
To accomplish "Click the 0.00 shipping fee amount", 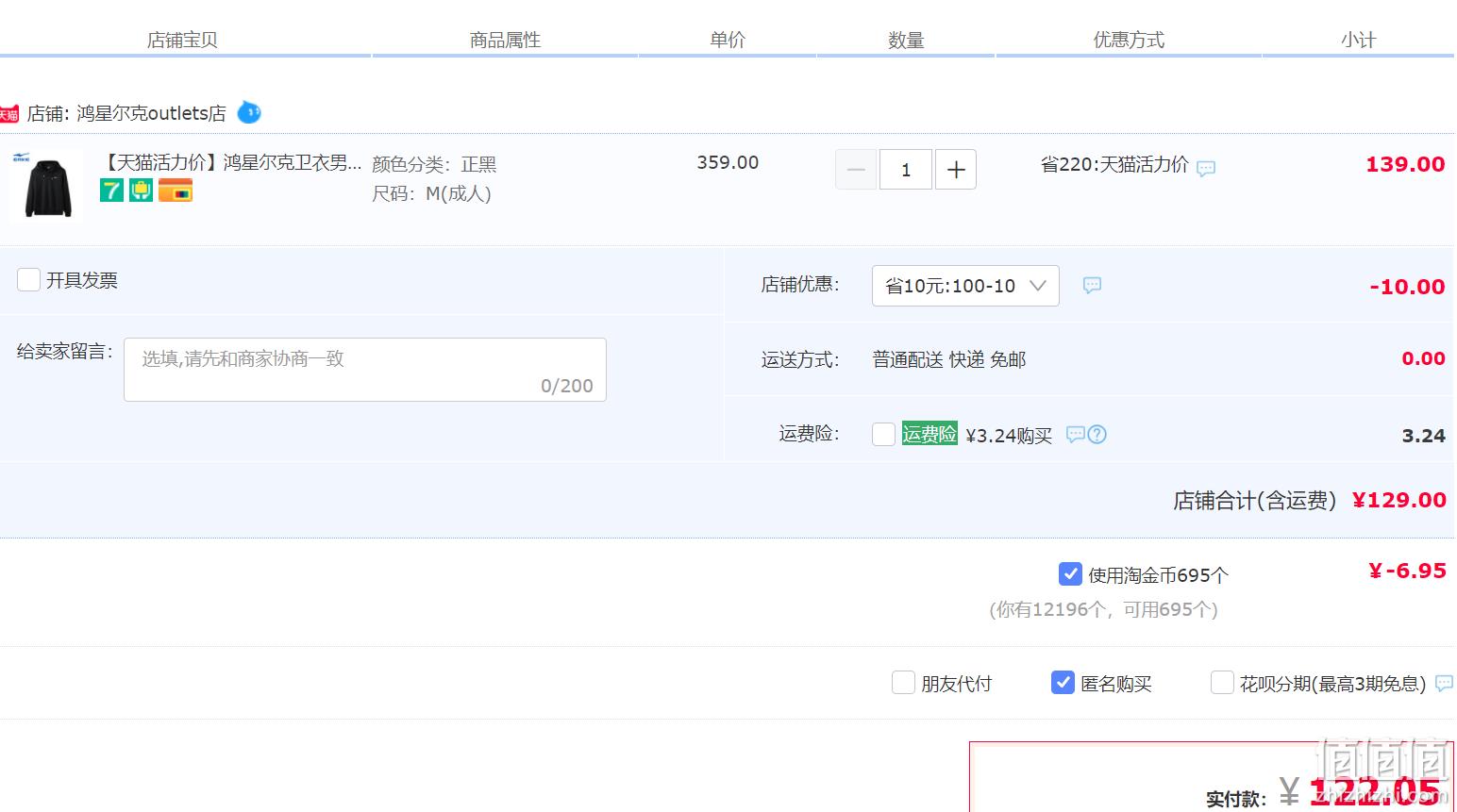I will click(x=1423, y=358).
